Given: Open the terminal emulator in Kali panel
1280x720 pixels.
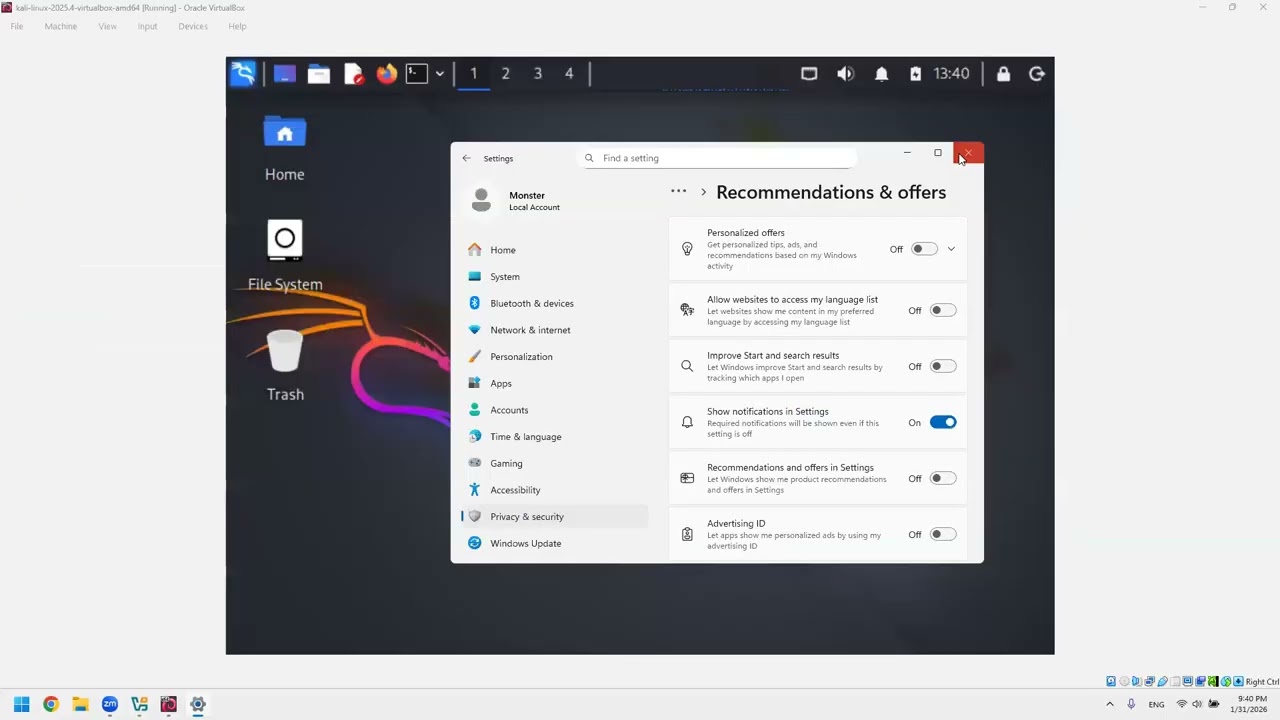Looking at the screenshot, I should (x=417, y=73).
